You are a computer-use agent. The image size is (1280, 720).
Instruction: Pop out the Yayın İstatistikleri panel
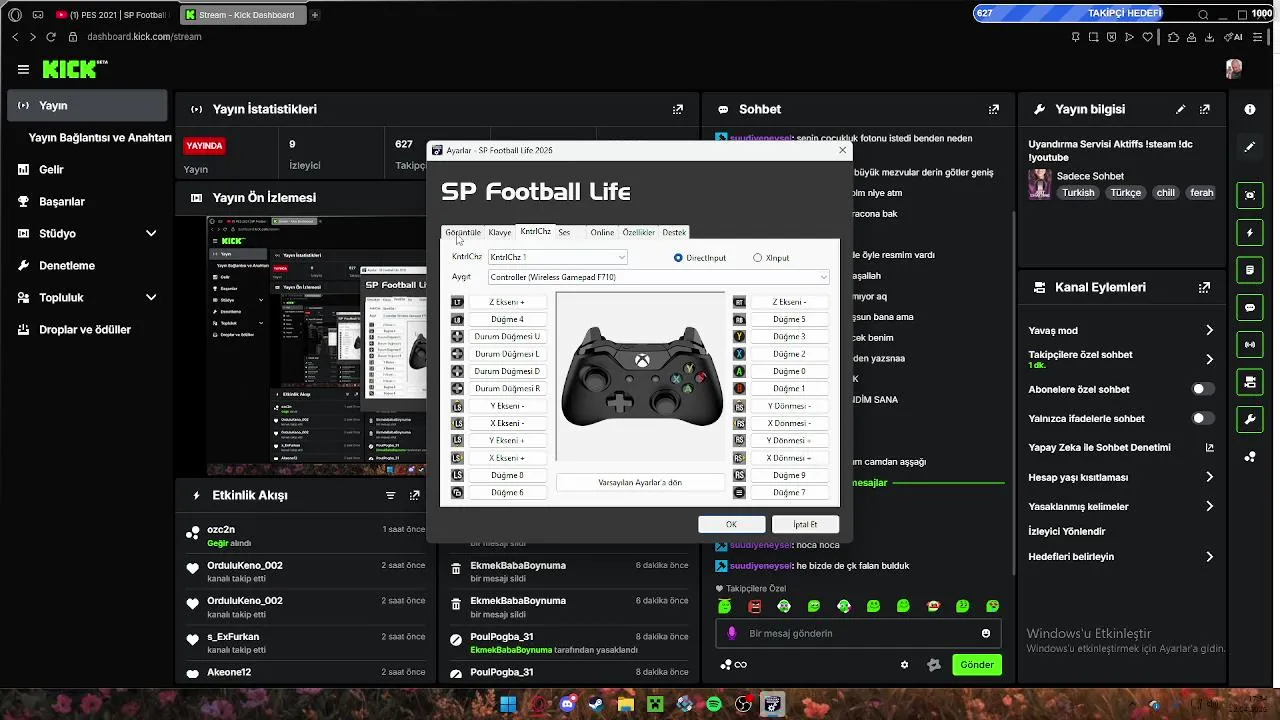pyautogui.click(x=678, y=109)
